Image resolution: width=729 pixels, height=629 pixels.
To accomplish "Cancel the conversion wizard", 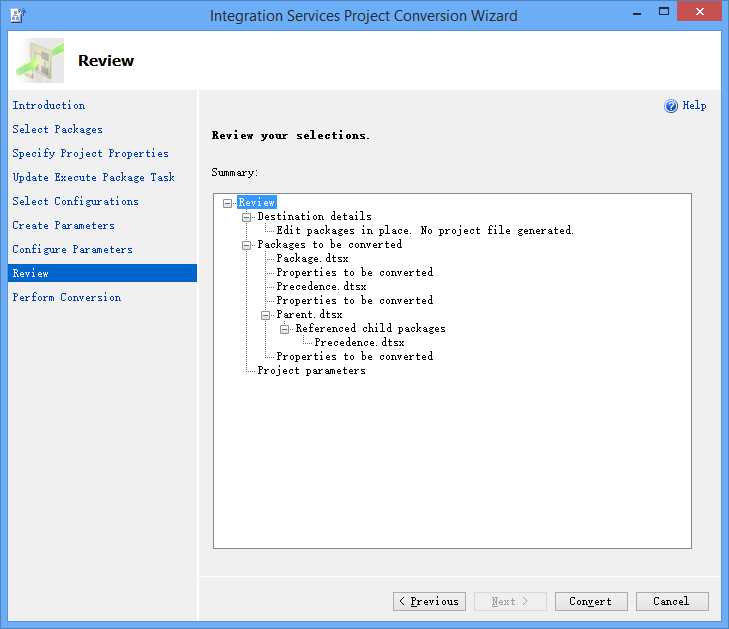I will coord(671,601).
